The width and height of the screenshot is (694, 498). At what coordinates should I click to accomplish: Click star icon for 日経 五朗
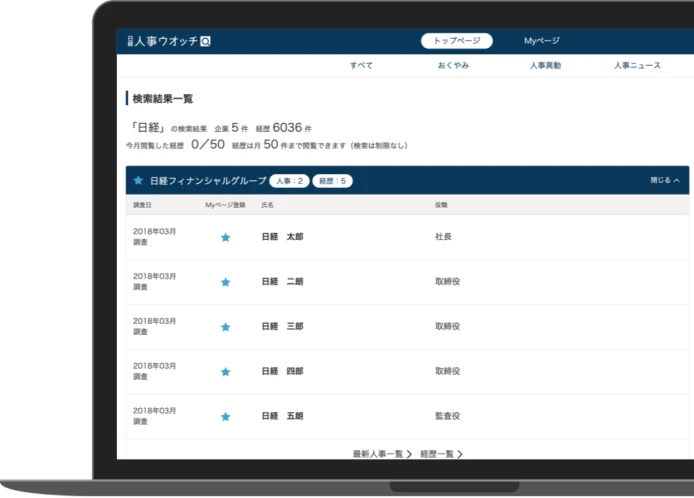tap(225, 416)
